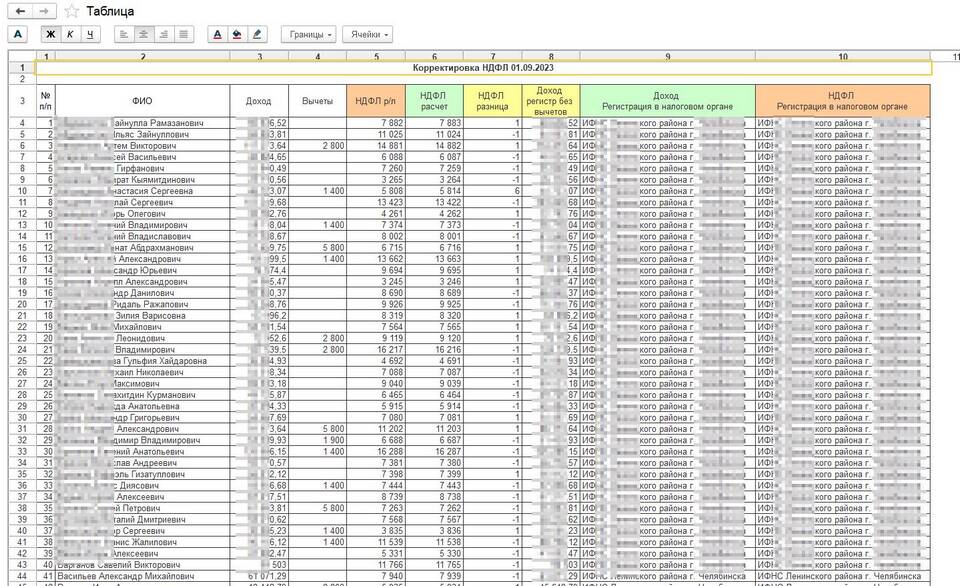
Task: Click НДФЛ р/л value 14 881
Action: pyautogui.click(x=375, y=146)
